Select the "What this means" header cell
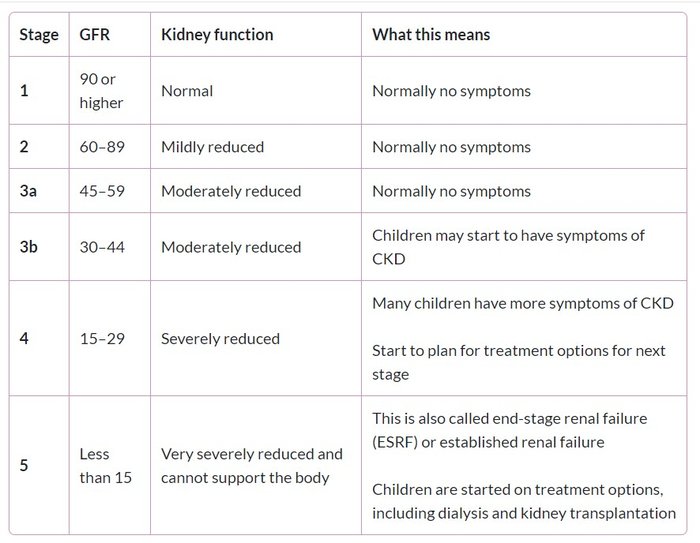 click(431, 35)
